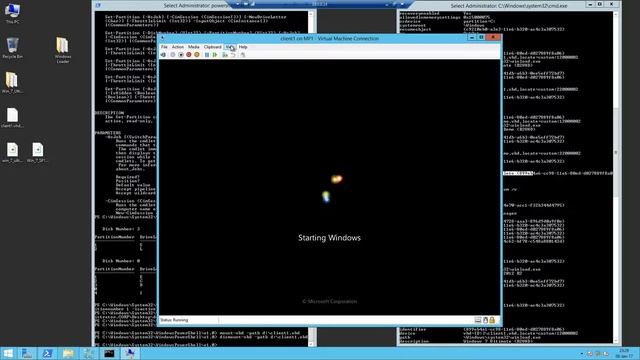Shut down the VM with red toolbar icon
The image size is (640, 360).
click(189, 55)
